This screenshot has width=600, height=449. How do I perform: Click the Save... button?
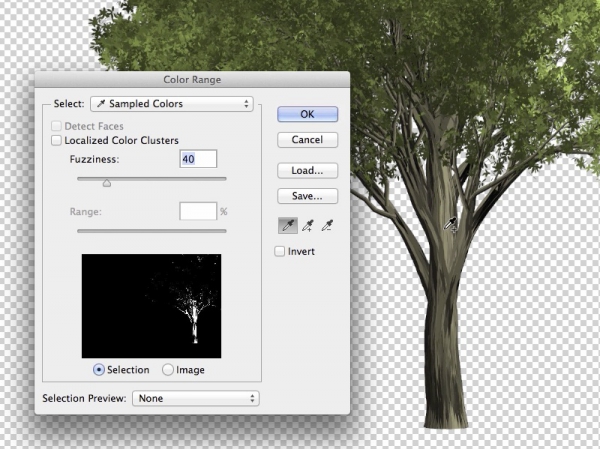point(307,196)
